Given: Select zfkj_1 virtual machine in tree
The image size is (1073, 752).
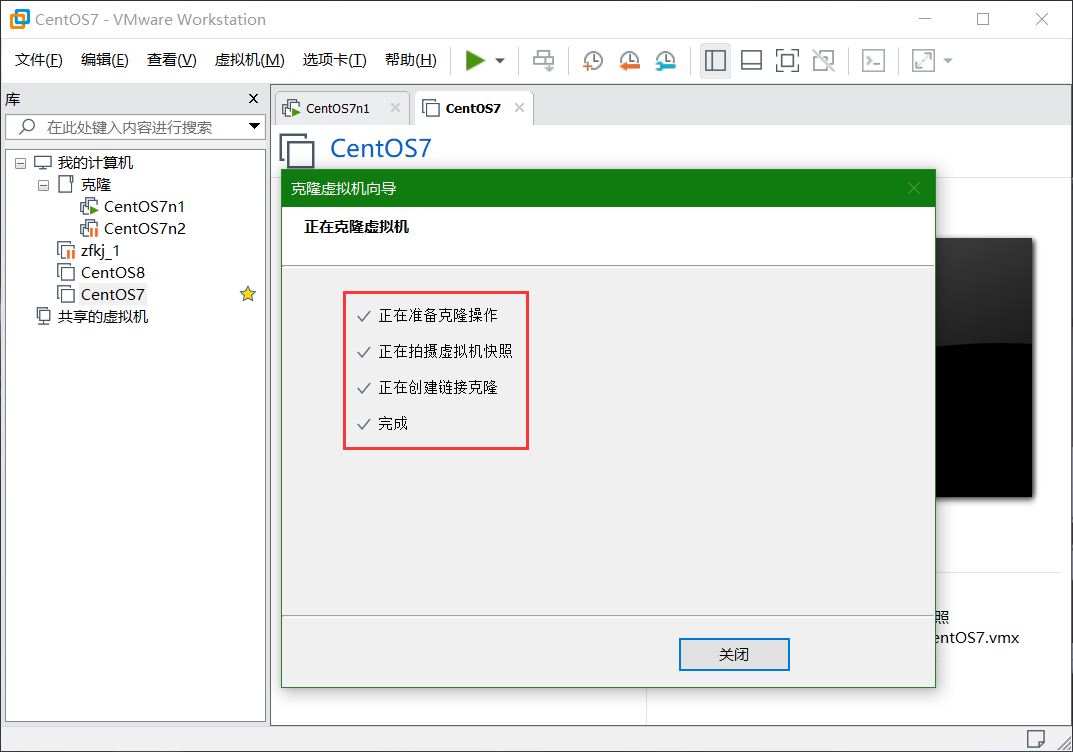Looking at the screenshot, I should (101, 250).
